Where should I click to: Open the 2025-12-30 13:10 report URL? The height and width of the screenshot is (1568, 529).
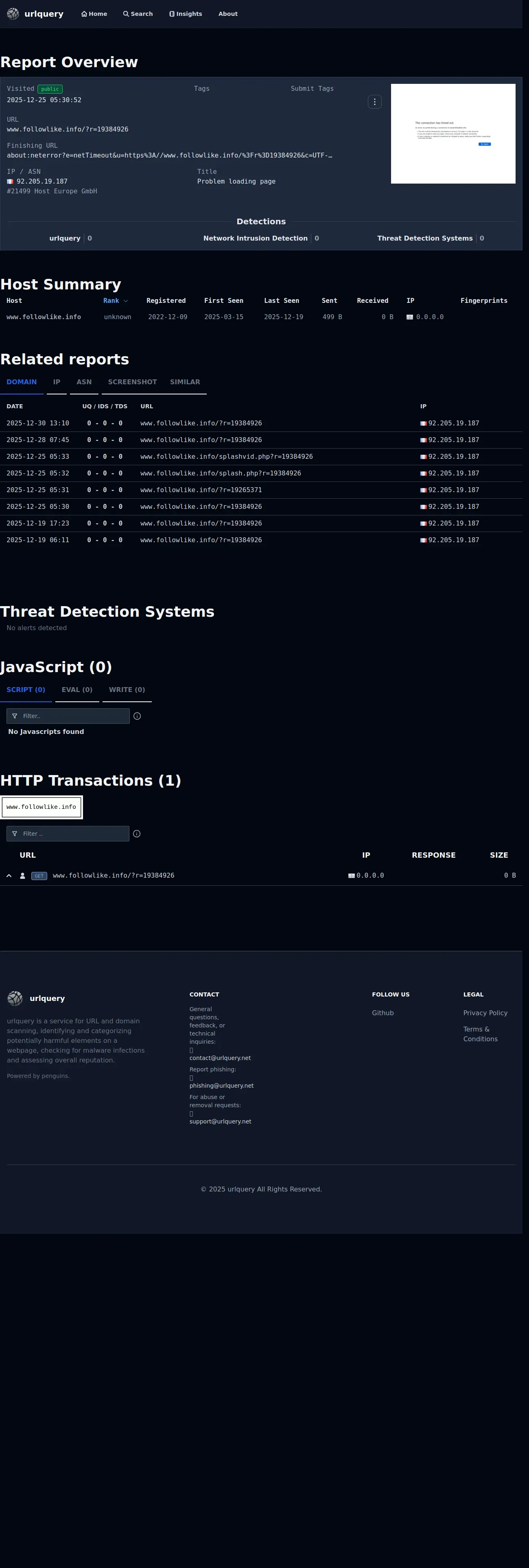201,423
